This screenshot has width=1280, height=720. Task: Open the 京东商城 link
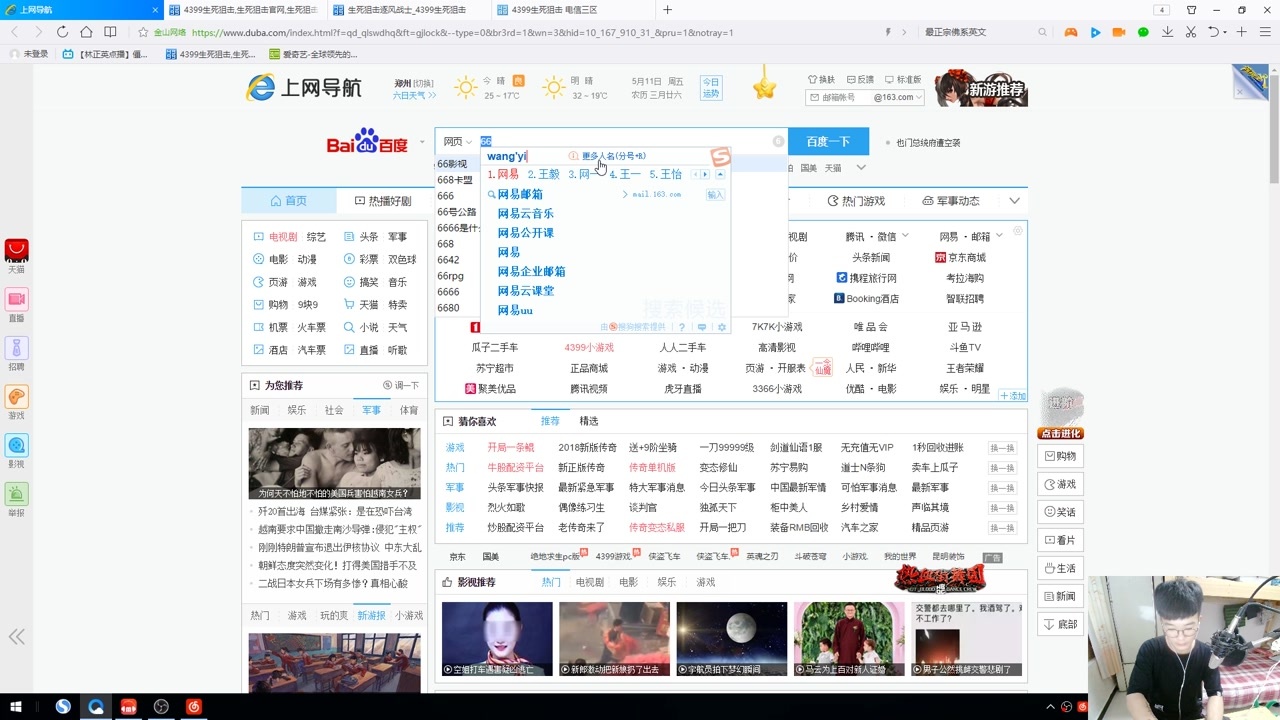(x=960, y=257)
